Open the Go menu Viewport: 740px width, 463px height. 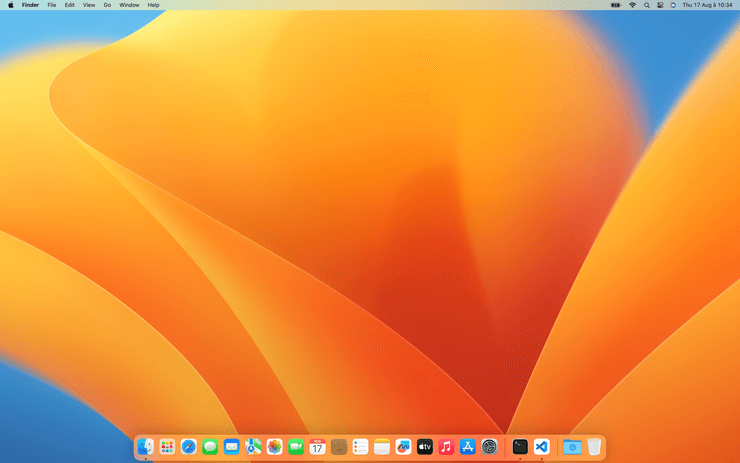point(107,5)
